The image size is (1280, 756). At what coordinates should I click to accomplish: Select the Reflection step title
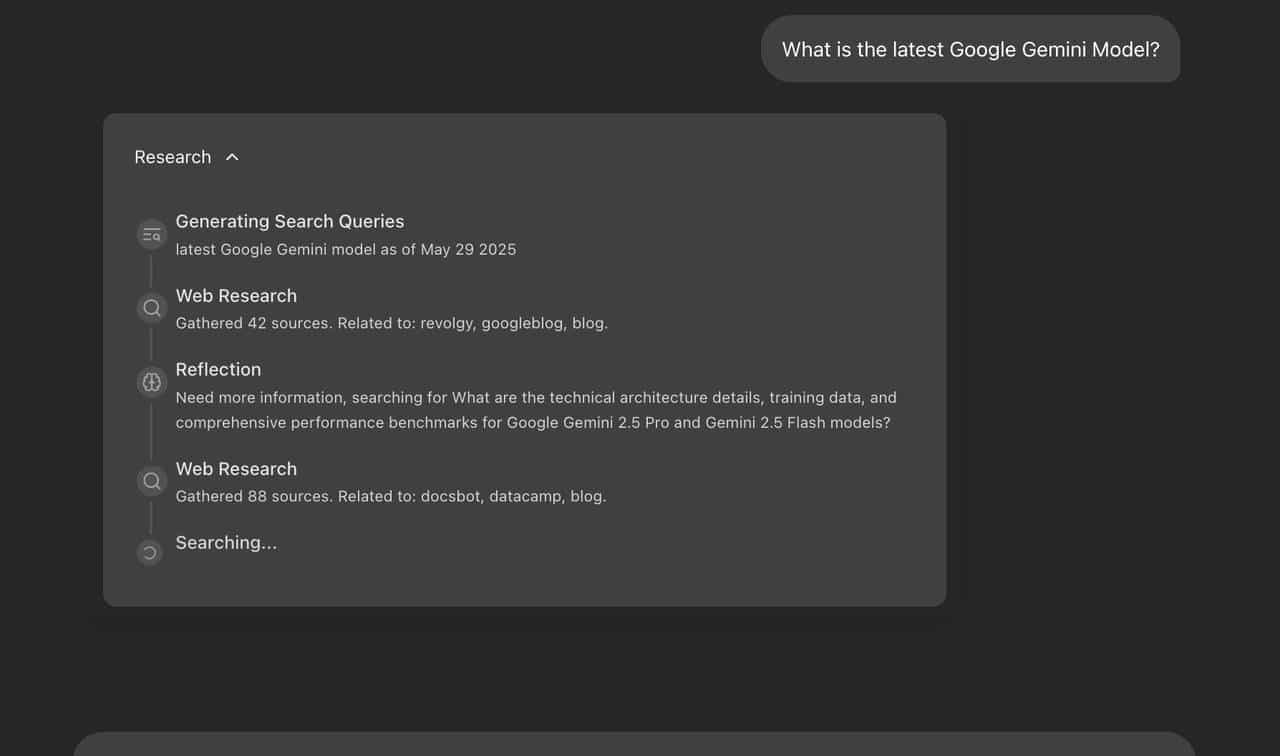218,370
